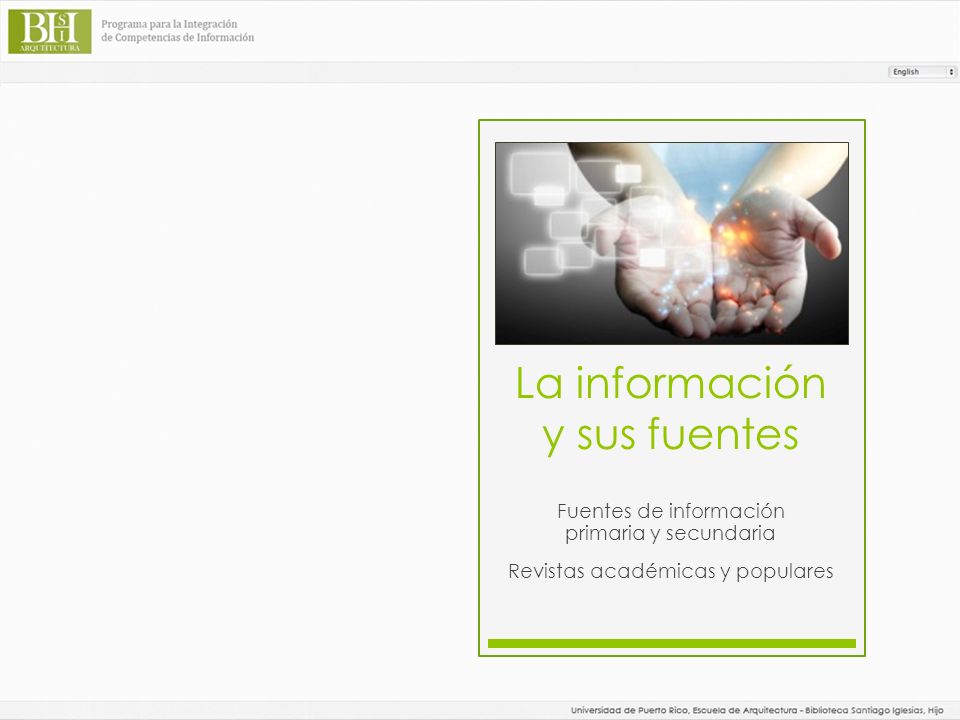This screenshot has width=960, height=720.
Task: Click the 'y sus fuentes' title line
Action: tap(670, 435)
